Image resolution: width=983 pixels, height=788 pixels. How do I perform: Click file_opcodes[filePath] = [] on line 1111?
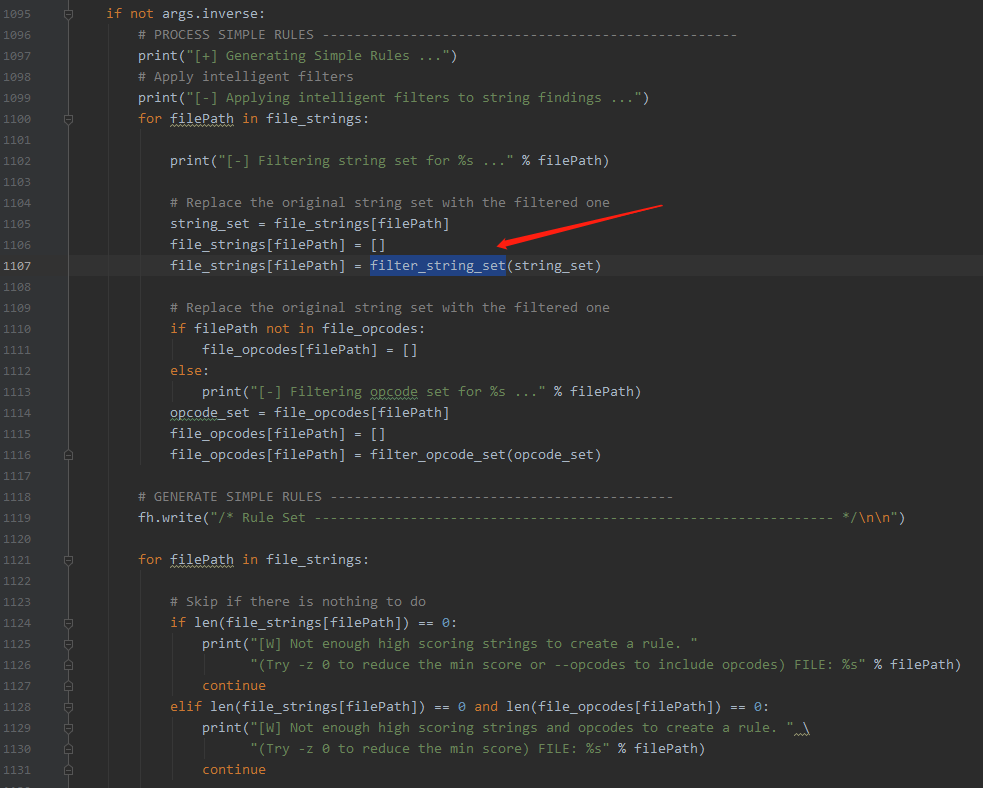point(310,349)
